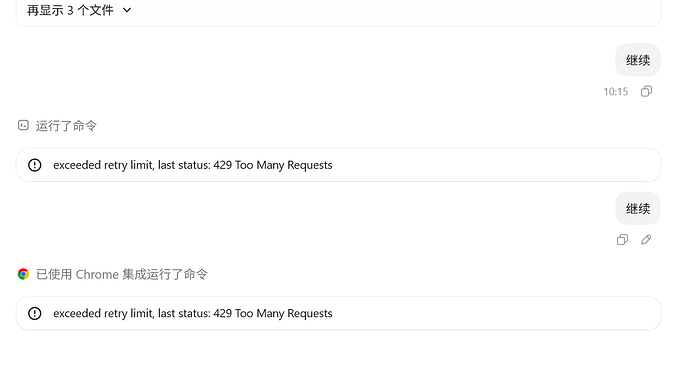The width and height of the screenshot is (690, 377).
Task: Click 集成运行了命令 text after Chrome
Action: [x=165, y=275]
